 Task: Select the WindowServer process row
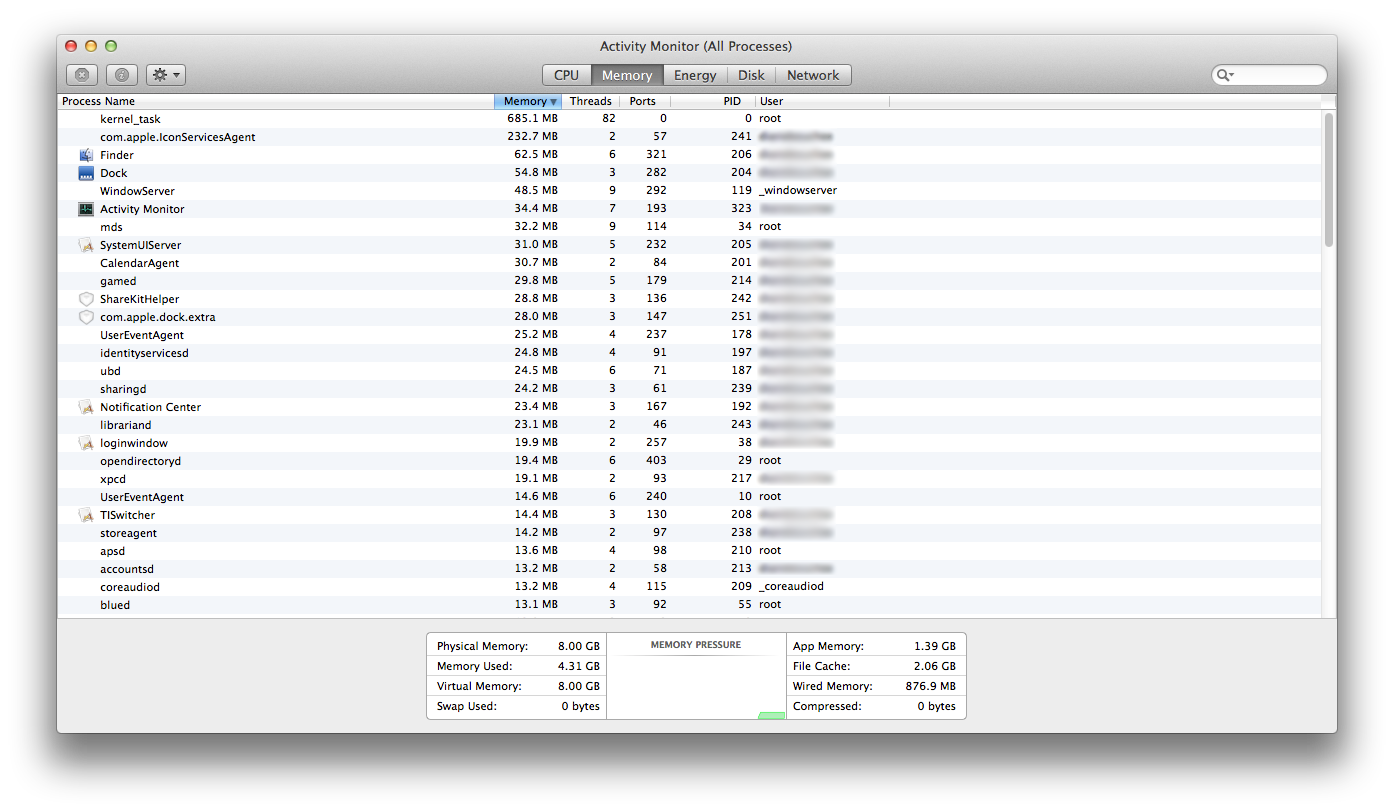point(690,191)
